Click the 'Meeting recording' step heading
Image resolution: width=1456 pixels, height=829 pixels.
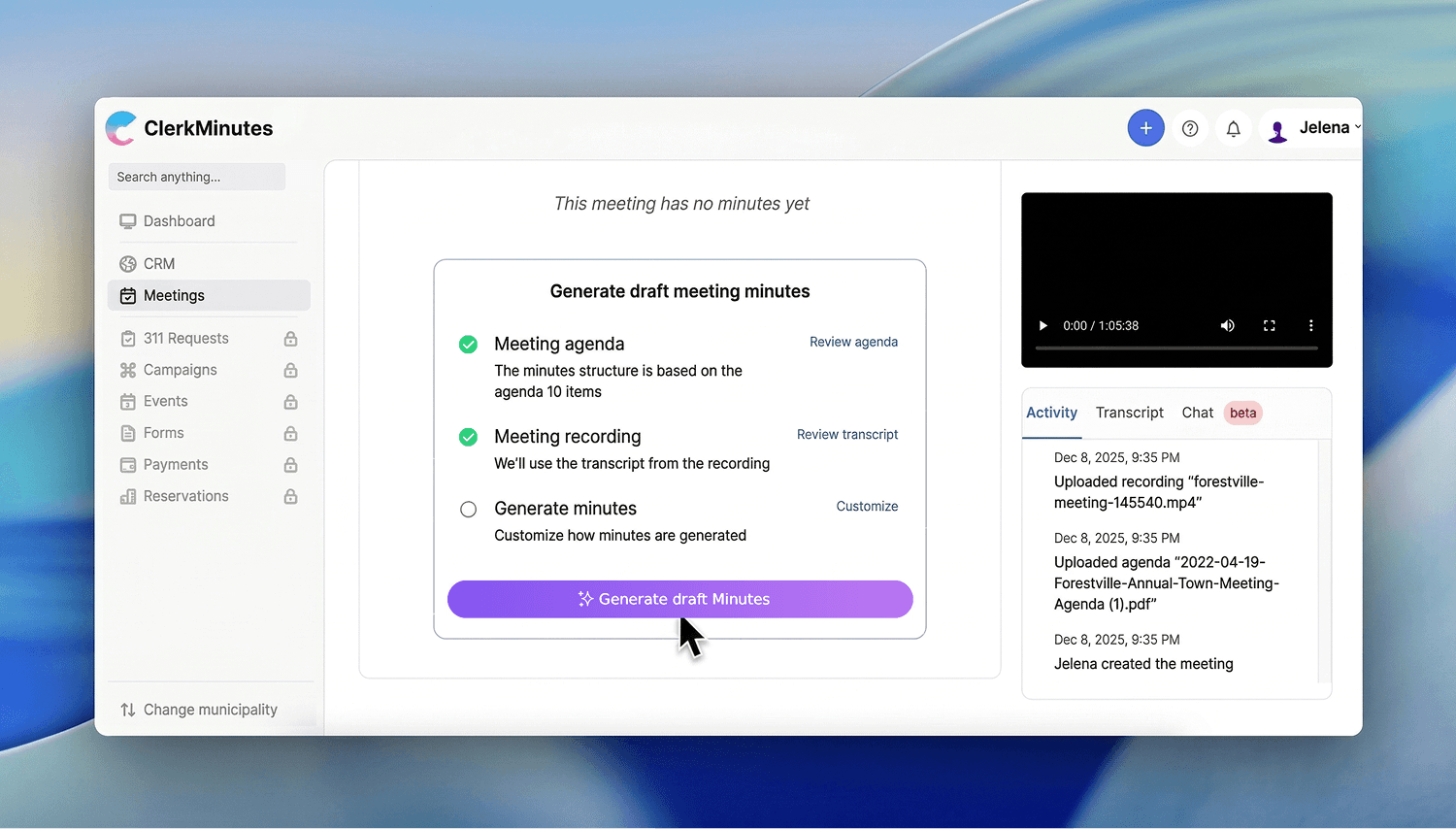568,437
